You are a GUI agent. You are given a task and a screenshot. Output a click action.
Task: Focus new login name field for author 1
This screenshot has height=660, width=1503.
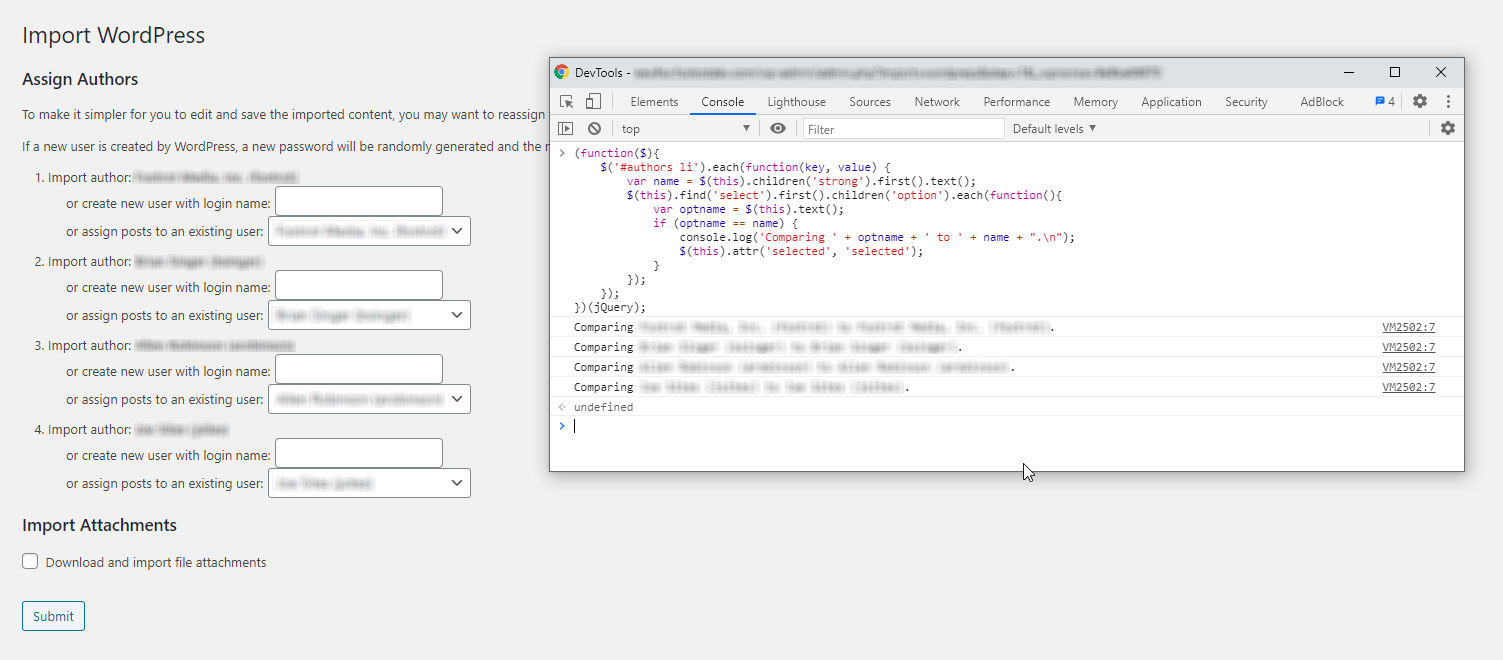click(x=359, y=201)
